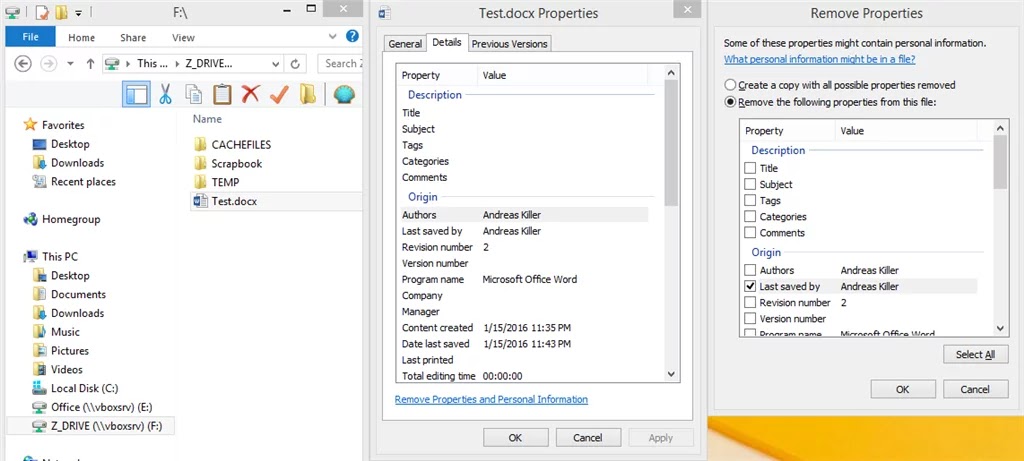
Task: Switch to the Home ribbon tab
Action: tap(81, 38)
